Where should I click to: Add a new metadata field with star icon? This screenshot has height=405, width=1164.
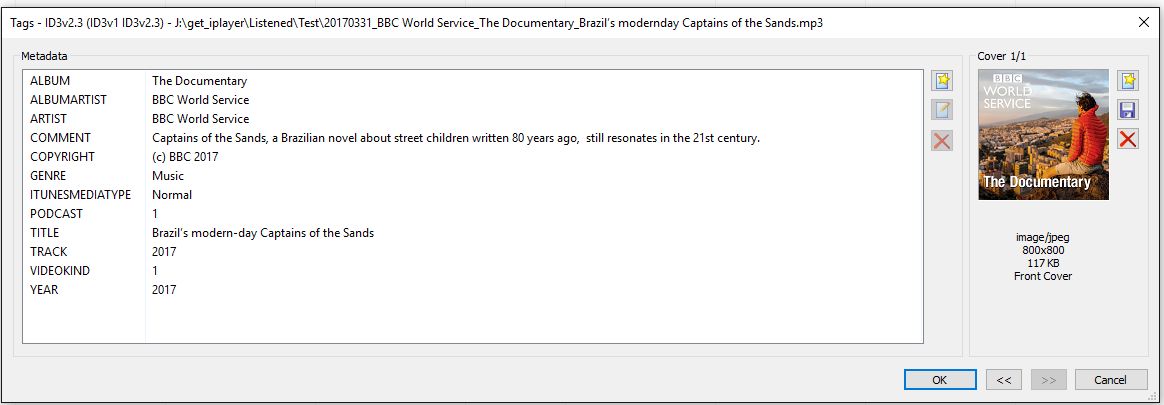942,81
